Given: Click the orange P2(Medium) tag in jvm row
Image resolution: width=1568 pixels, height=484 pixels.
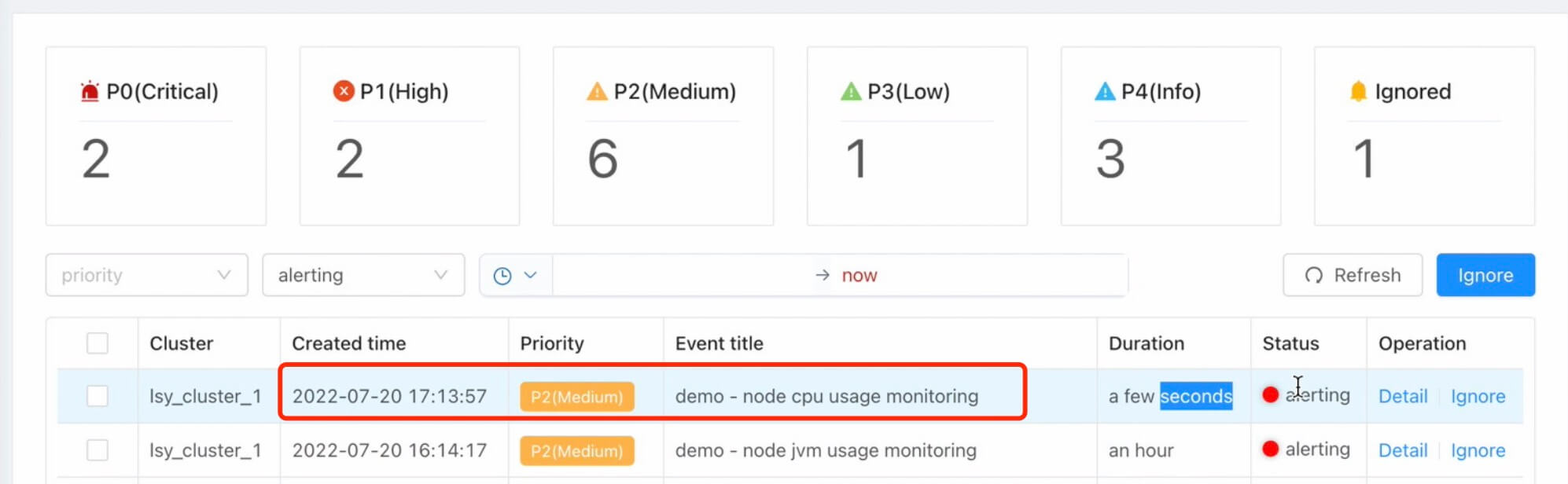Looking at the screenshot, I should click(x=576, y=451).
